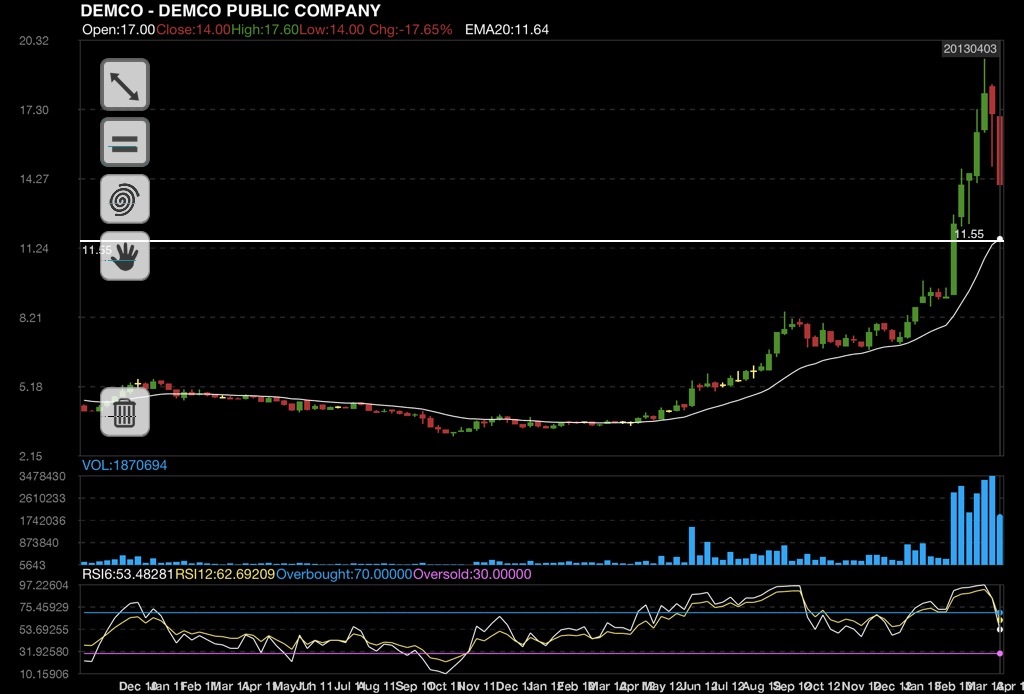The image size is (1024, 694).
Task: Select the Fibonacci spiral tool
Action: coord(125,199)
